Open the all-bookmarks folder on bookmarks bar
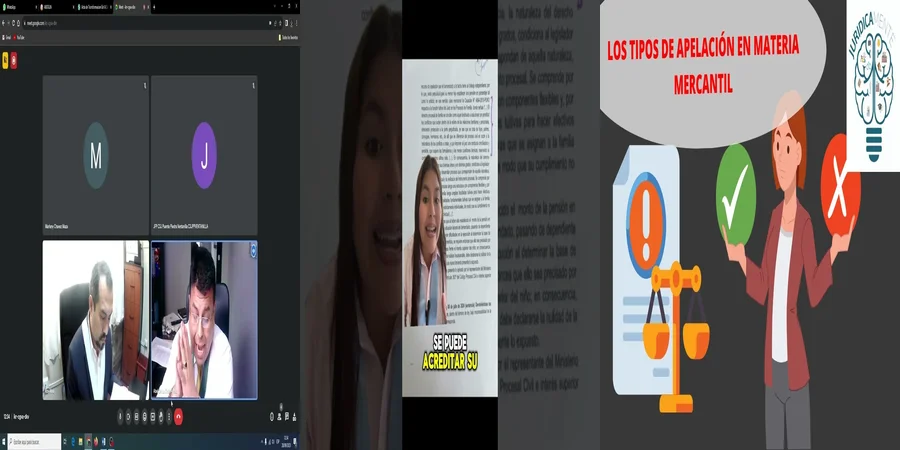900x450 pixels. (x=288, y=37)
